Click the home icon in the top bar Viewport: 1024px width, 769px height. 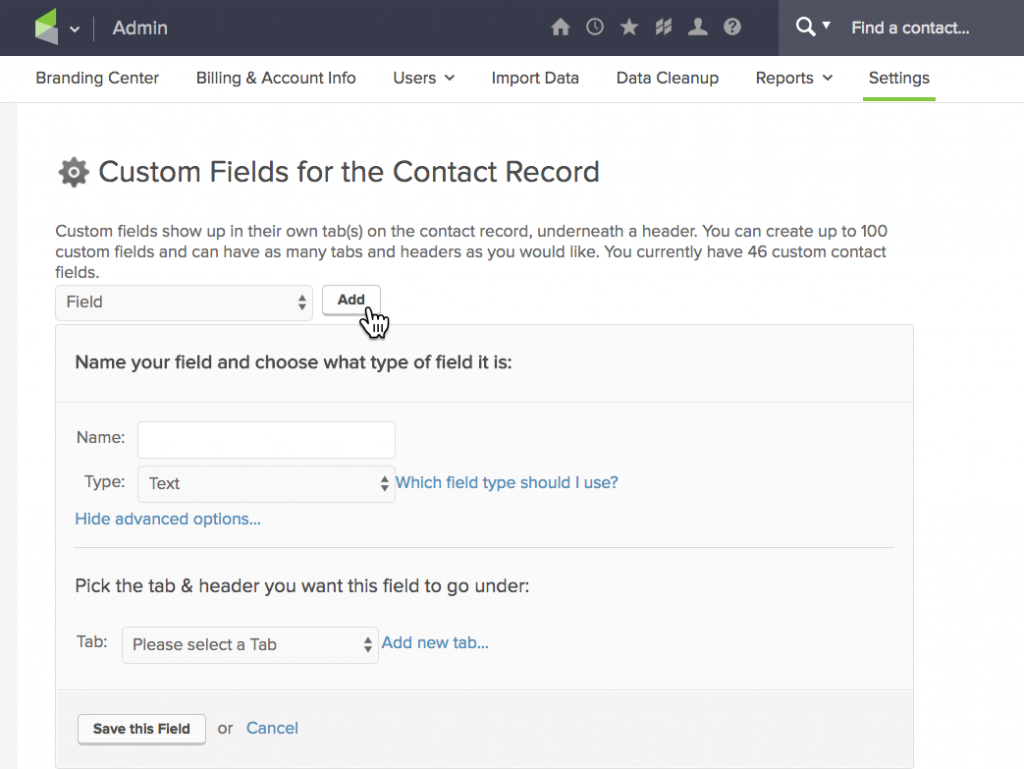[x=561, y=27]
